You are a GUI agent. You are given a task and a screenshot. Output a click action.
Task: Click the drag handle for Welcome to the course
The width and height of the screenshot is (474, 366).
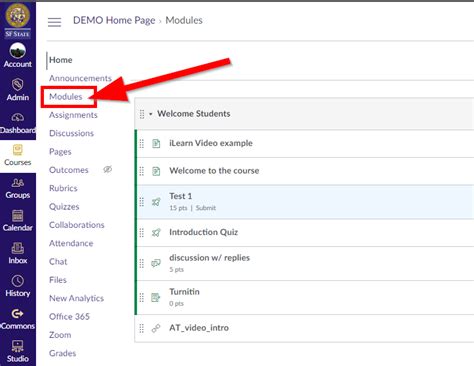[x=142, y=171]
